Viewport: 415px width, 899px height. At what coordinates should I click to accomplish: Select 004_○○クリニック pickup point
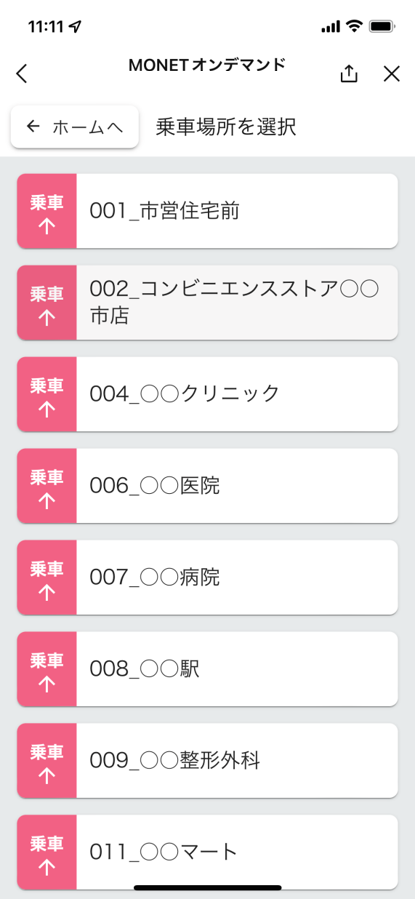click(x=208, y=394)
